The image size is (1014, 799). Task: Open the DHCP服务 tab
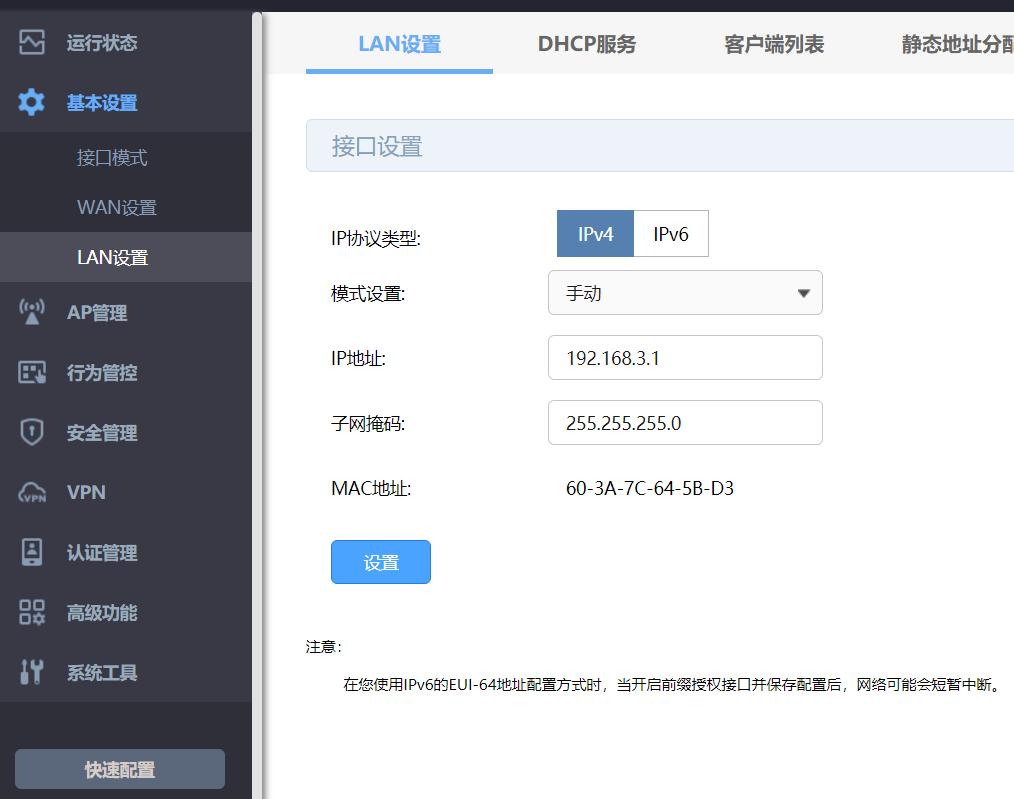pyautogui.click(x=586, y=44)
